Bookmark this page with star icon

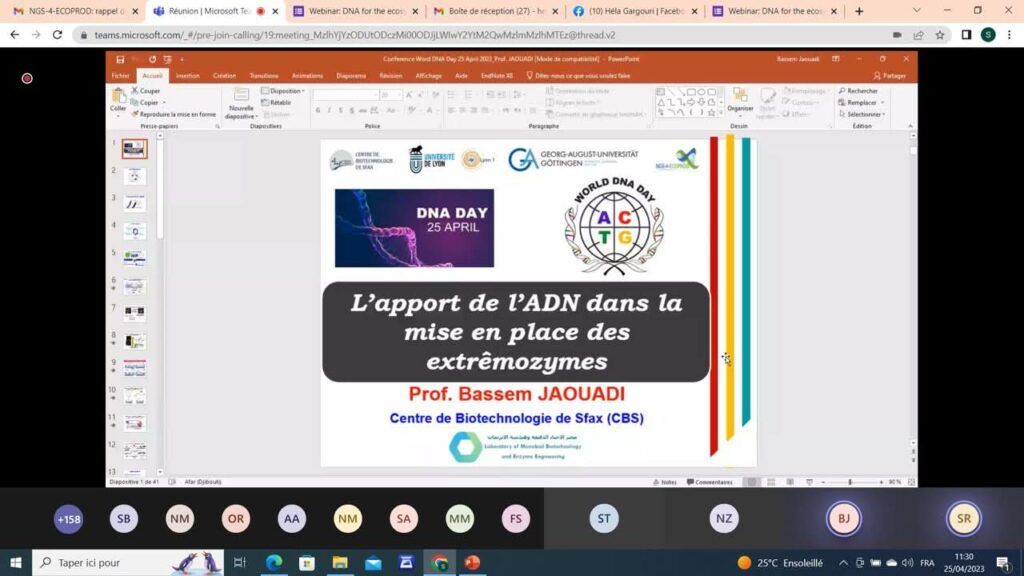coord(940,34)
